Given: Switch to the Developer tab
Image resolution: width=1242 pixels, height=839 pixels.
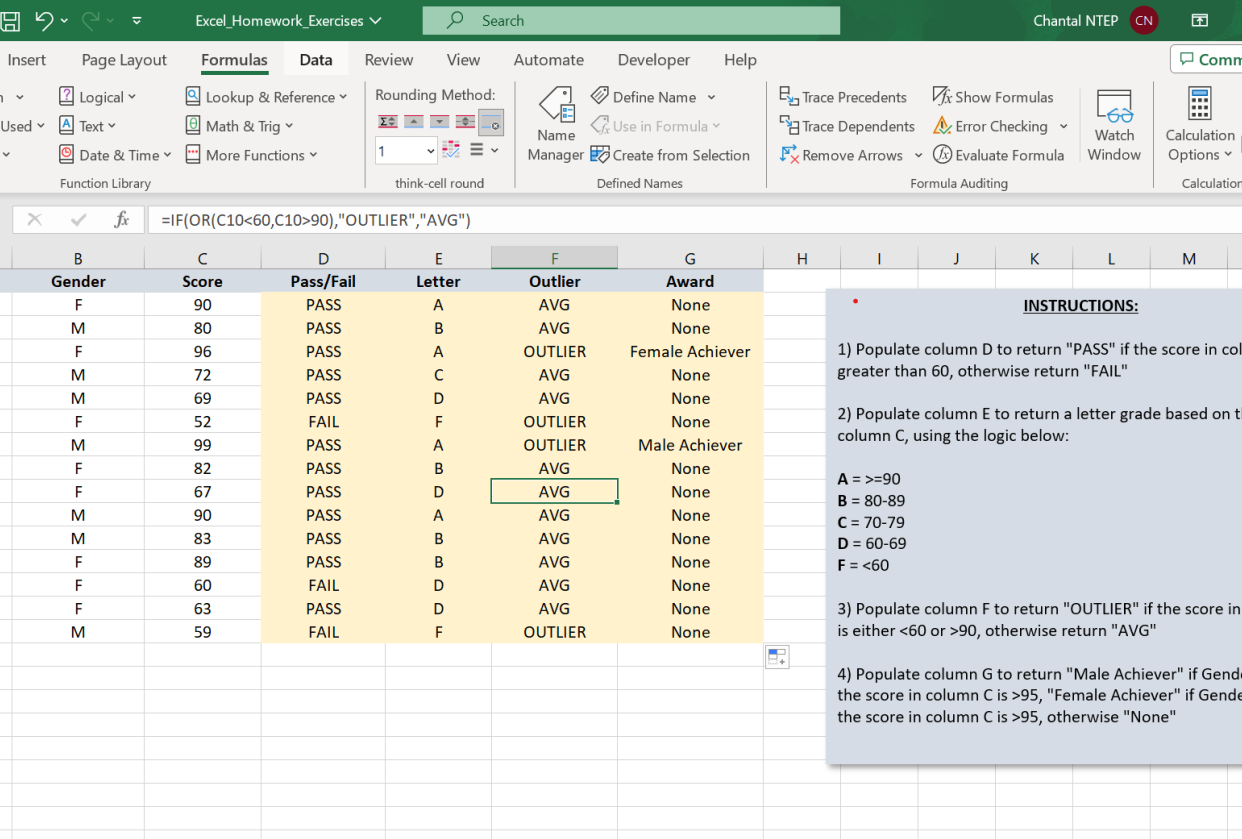Looking at the screenshot, I should click(x=654, y=60).
